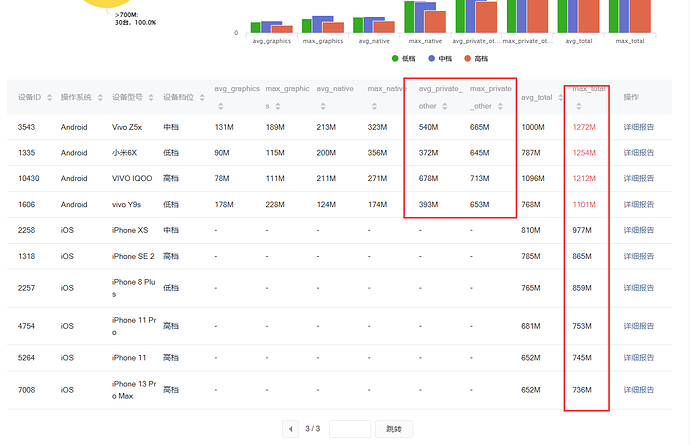Open 详细报告 for VIVO IQOO
Image resolution: width=690 pixels, height=446 pixels.
tap(639, 178)
